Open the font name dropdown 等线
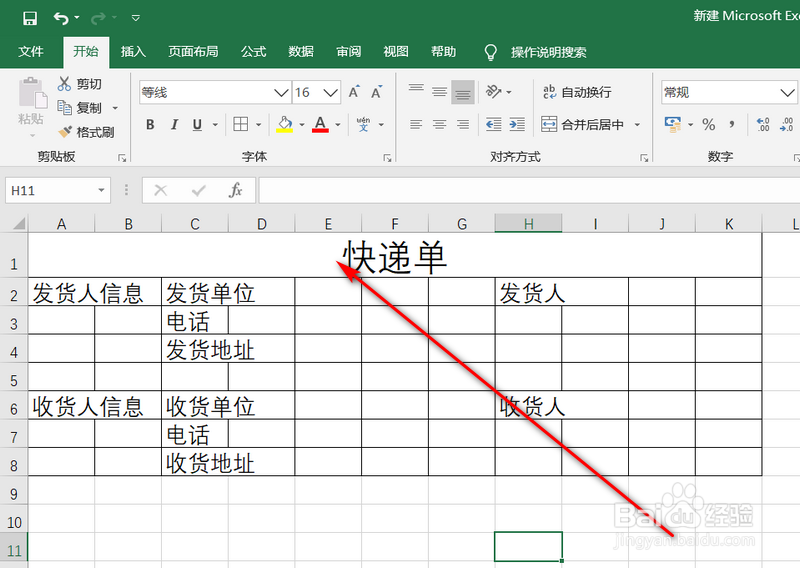 tap(281, 93)
